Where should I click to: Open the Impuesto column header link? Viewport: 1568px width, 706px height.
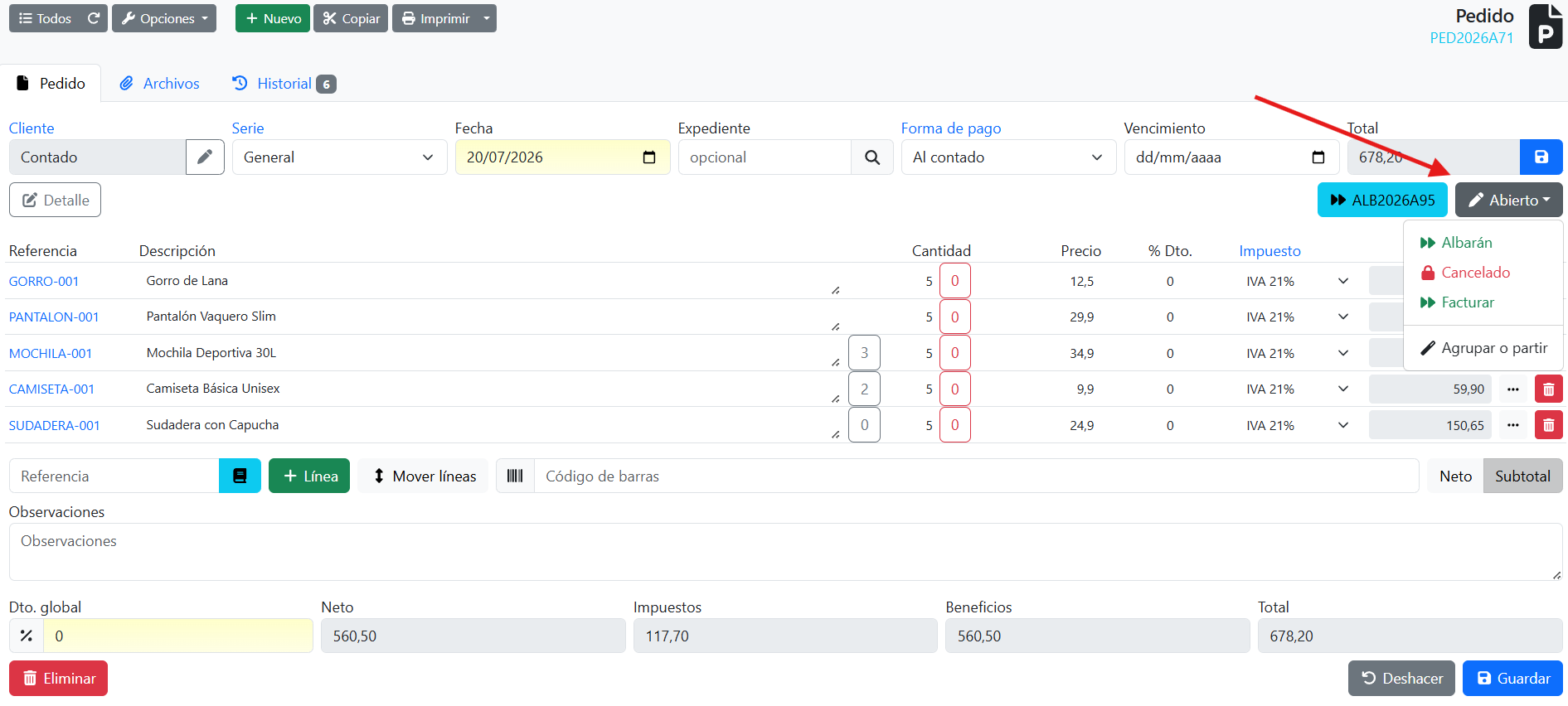[1269, 251]
